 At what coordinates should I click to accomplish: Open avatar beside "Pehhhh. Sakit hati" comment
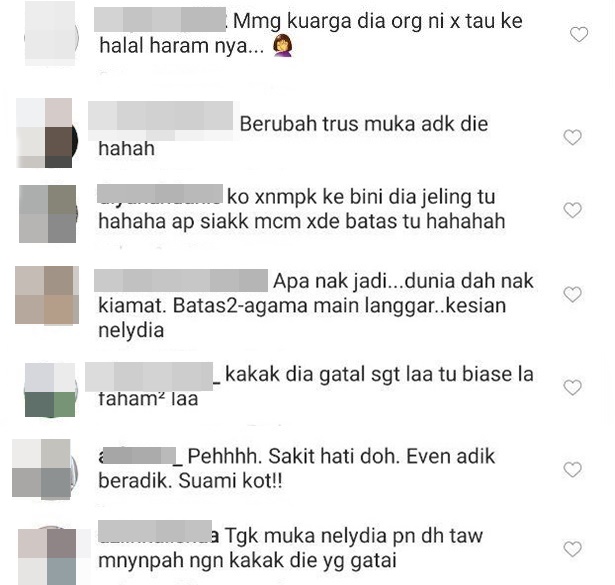pos(45,469)
